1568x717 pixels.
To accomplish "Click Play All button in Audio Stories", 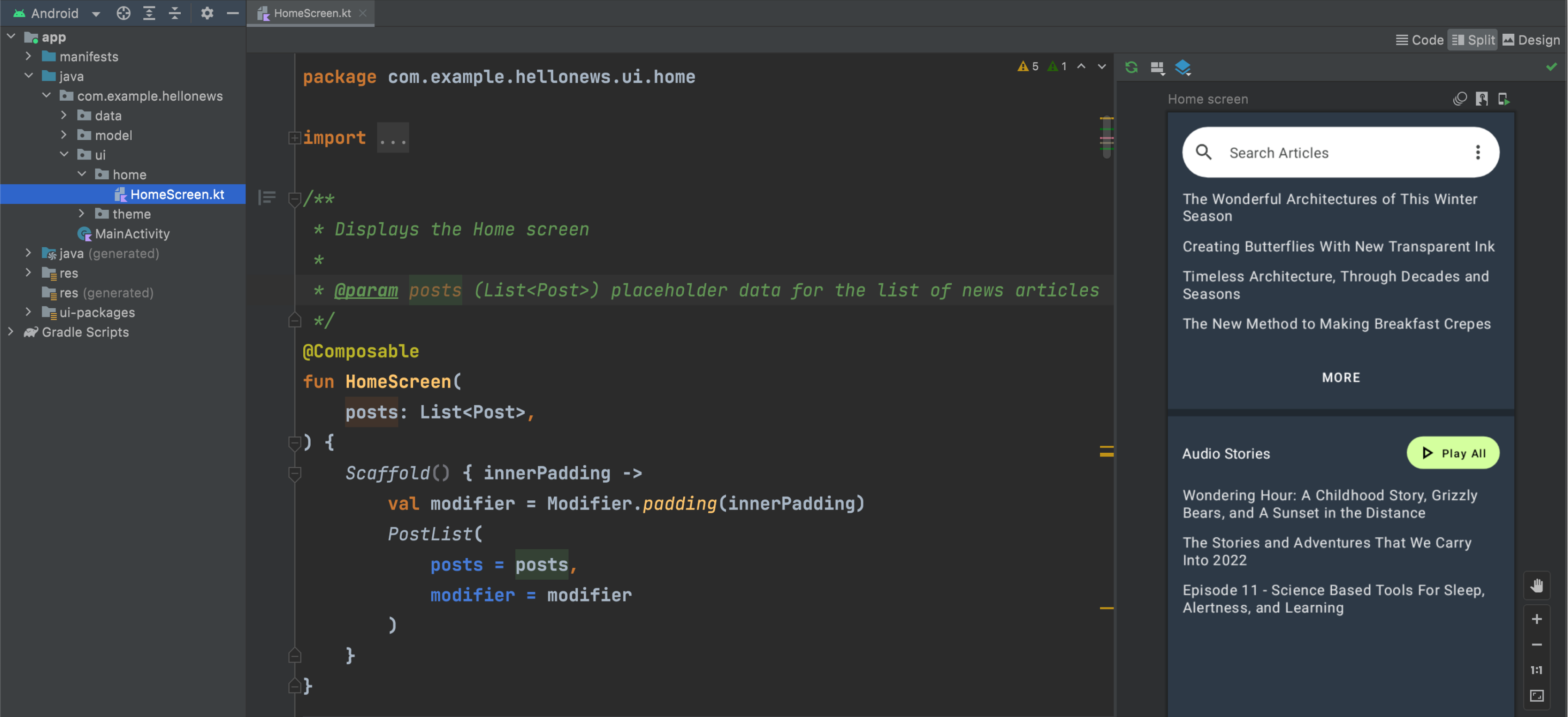I will [x=1453, y=453].
